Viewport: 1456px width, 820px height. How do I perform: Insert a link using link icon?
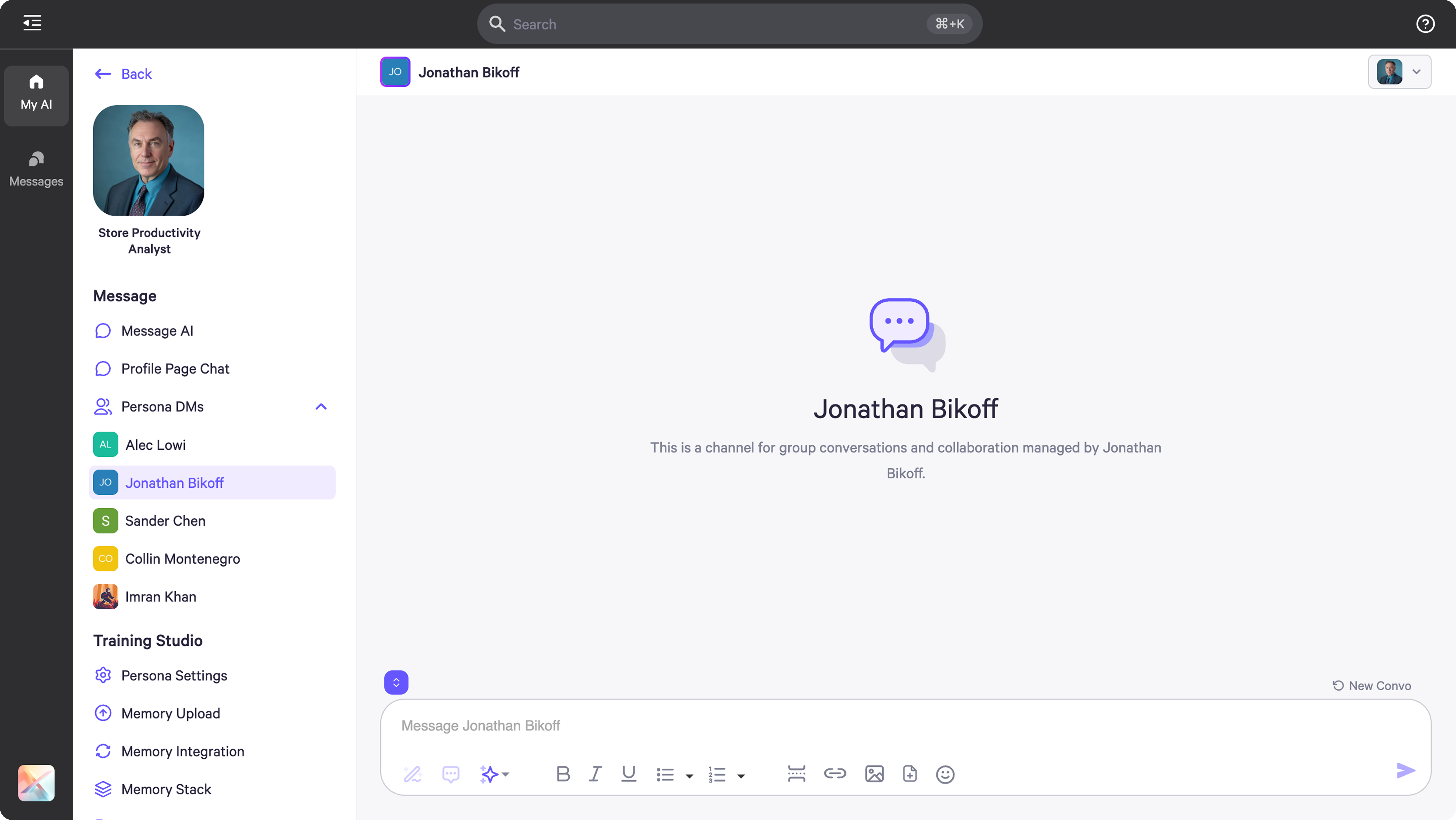pyautogui.click(x=834, y=773)
